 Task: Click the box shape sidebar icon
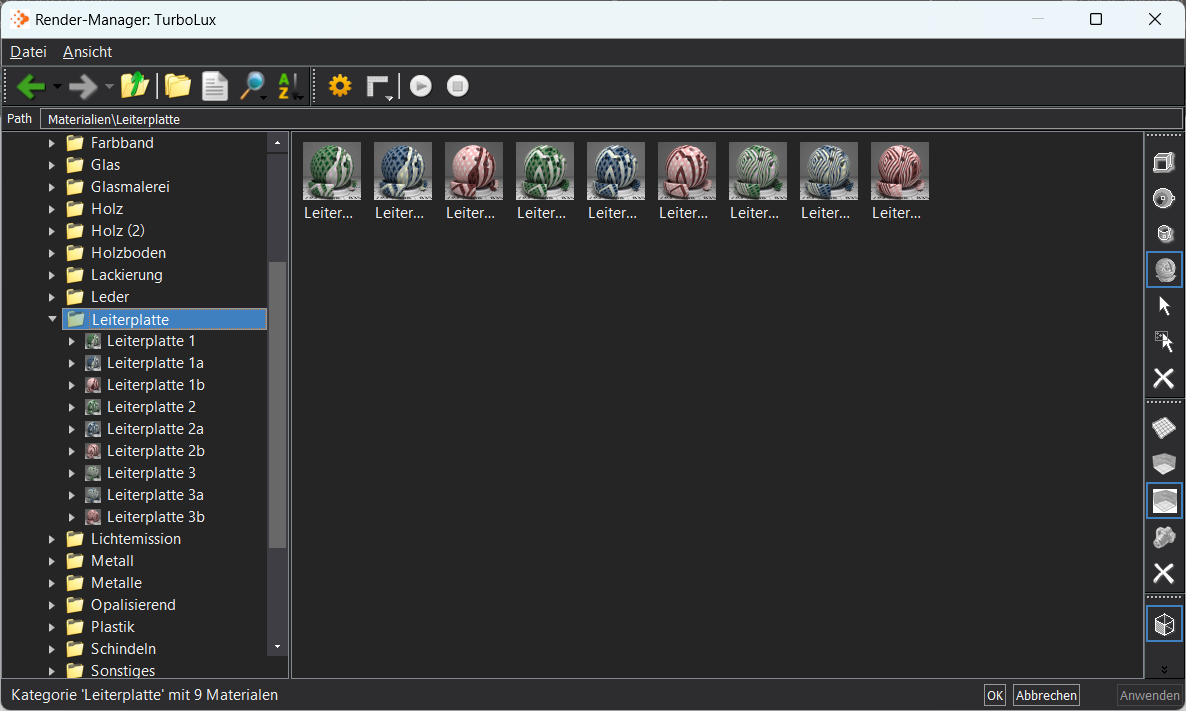[1164, 163]
